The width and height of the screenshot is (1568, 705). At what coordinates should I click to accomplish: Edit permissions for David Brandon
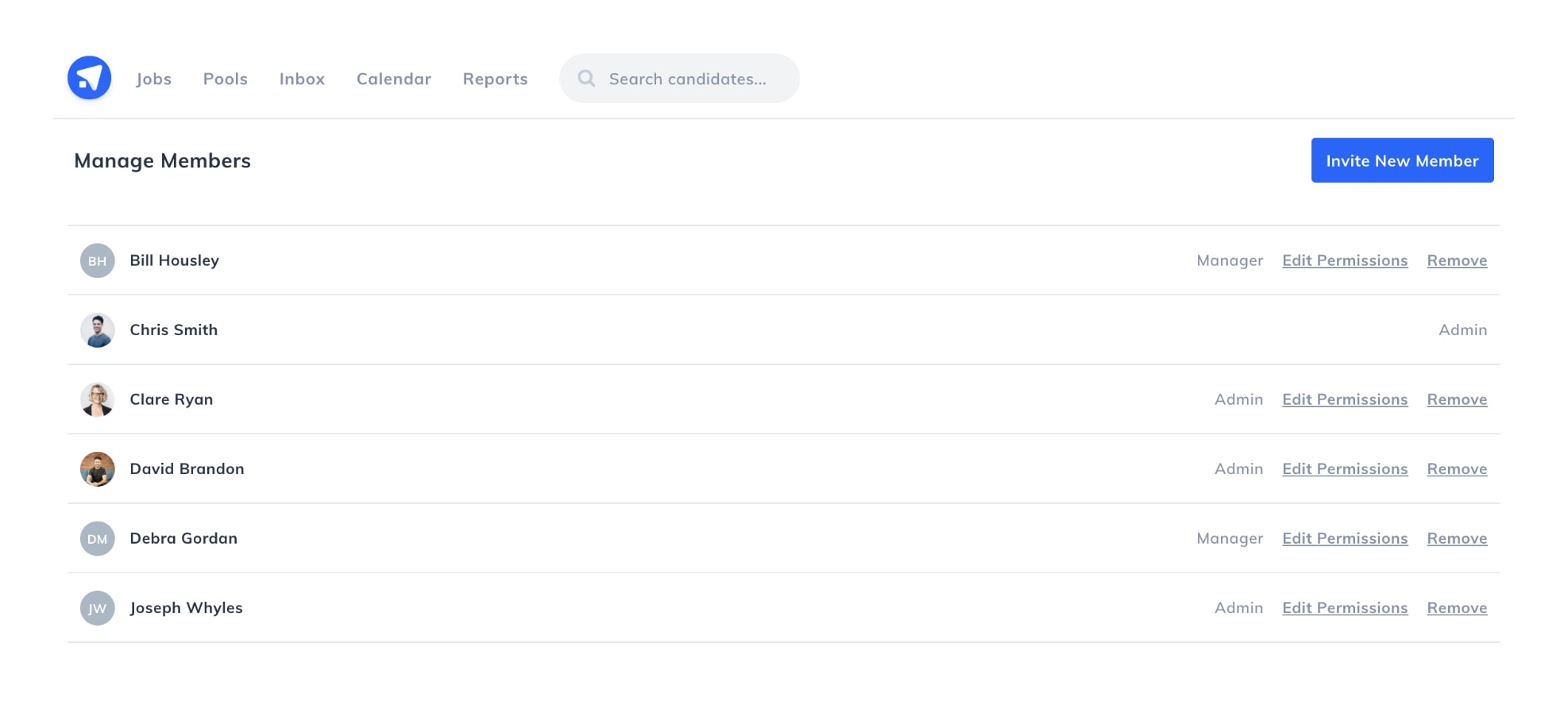[1345, 469]
